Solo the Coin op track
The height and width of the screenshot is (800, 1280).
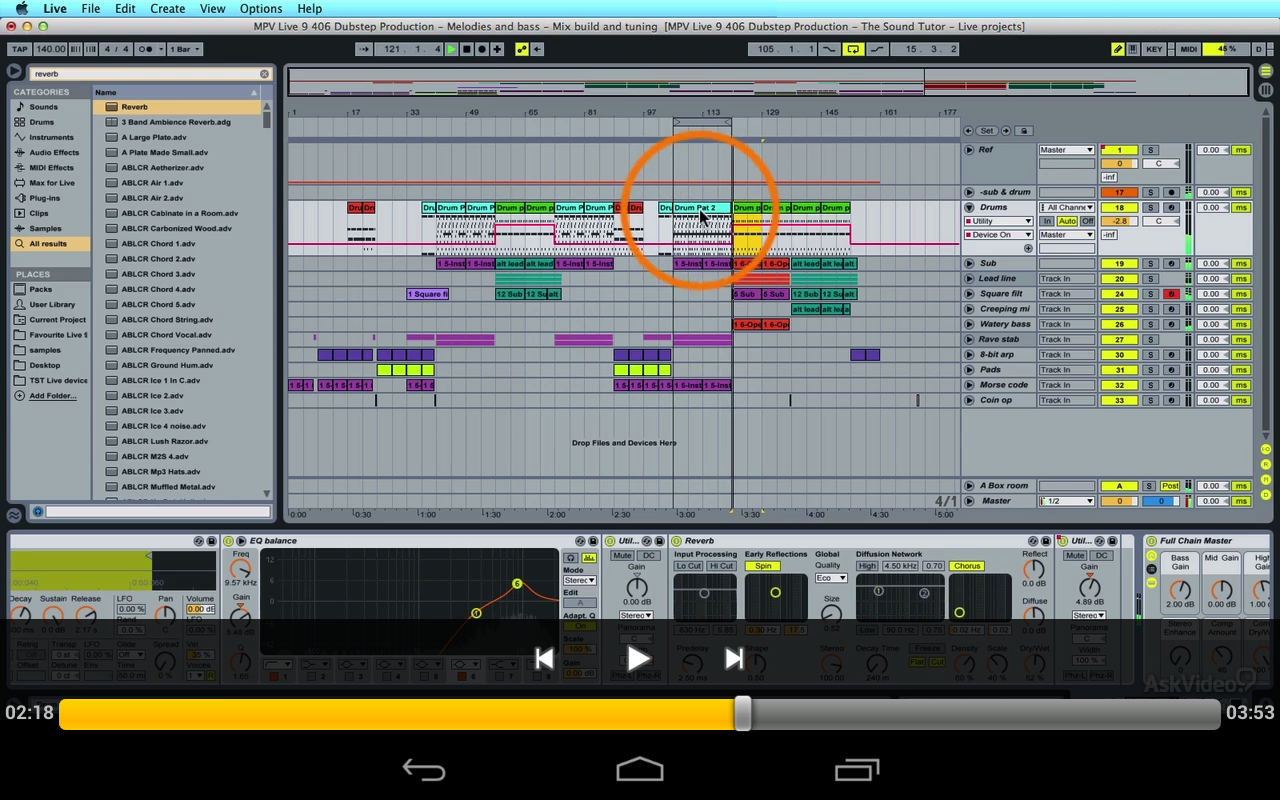pos(1150,400)
